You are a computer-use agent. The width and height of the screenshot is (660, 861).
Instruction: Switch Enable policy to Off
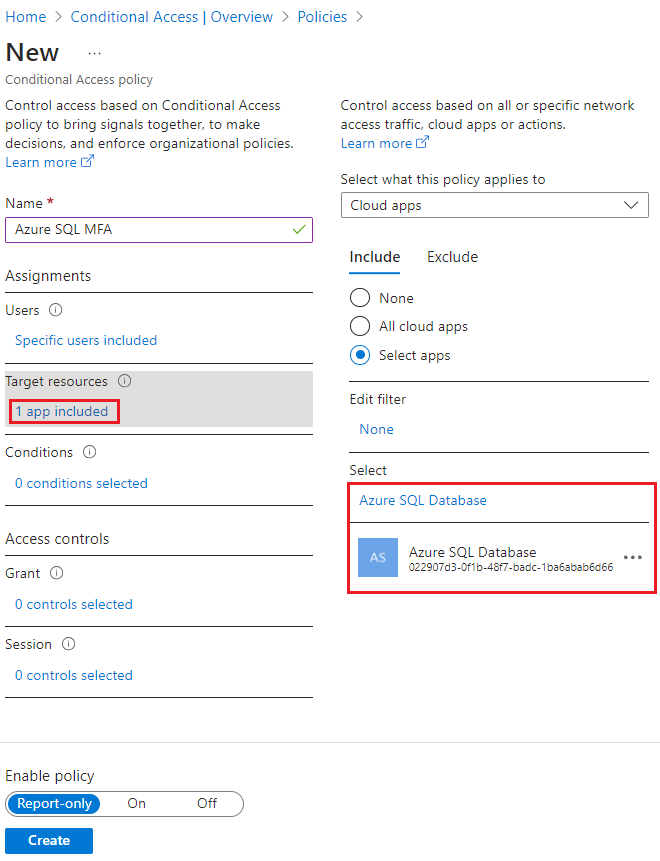(207, 804)
